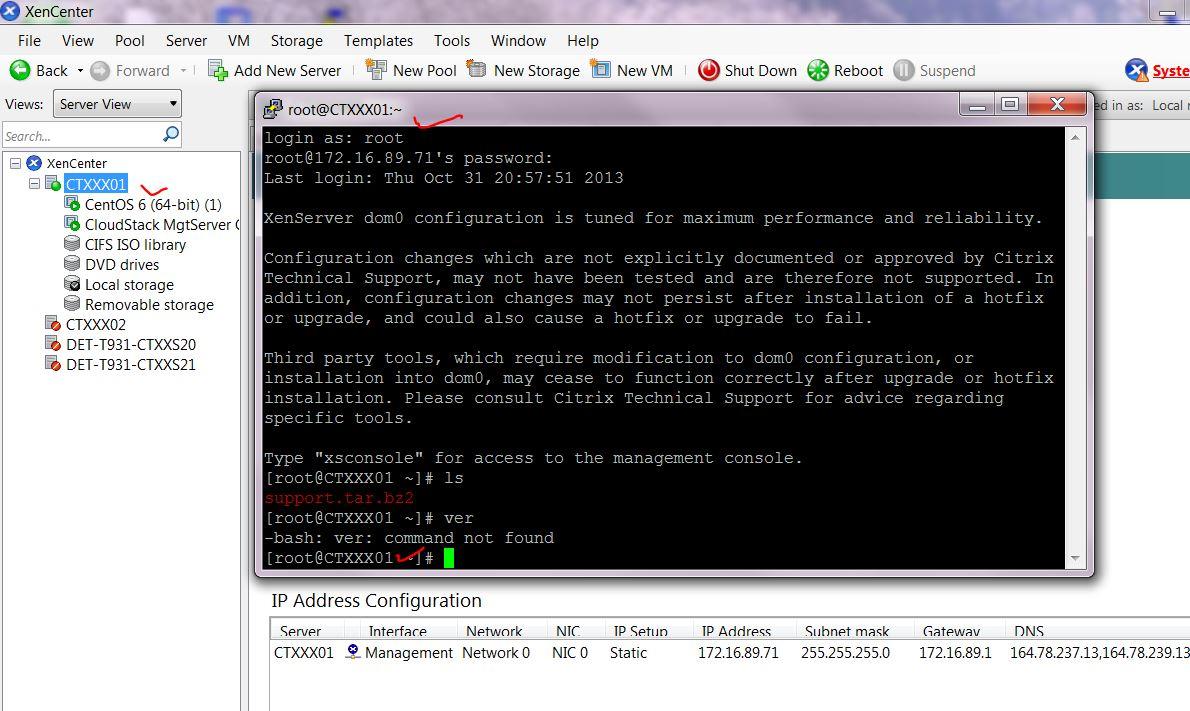
Task: Click the XenCenter root node icon
Action: coord(34,163)
